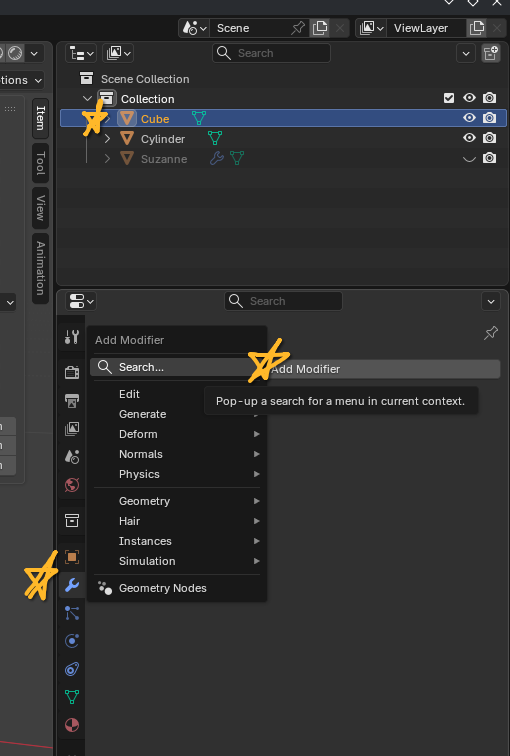The width and height of the screenshot is (510, 756).
Task: Open the Object properties tab
Action: (72, 557)
